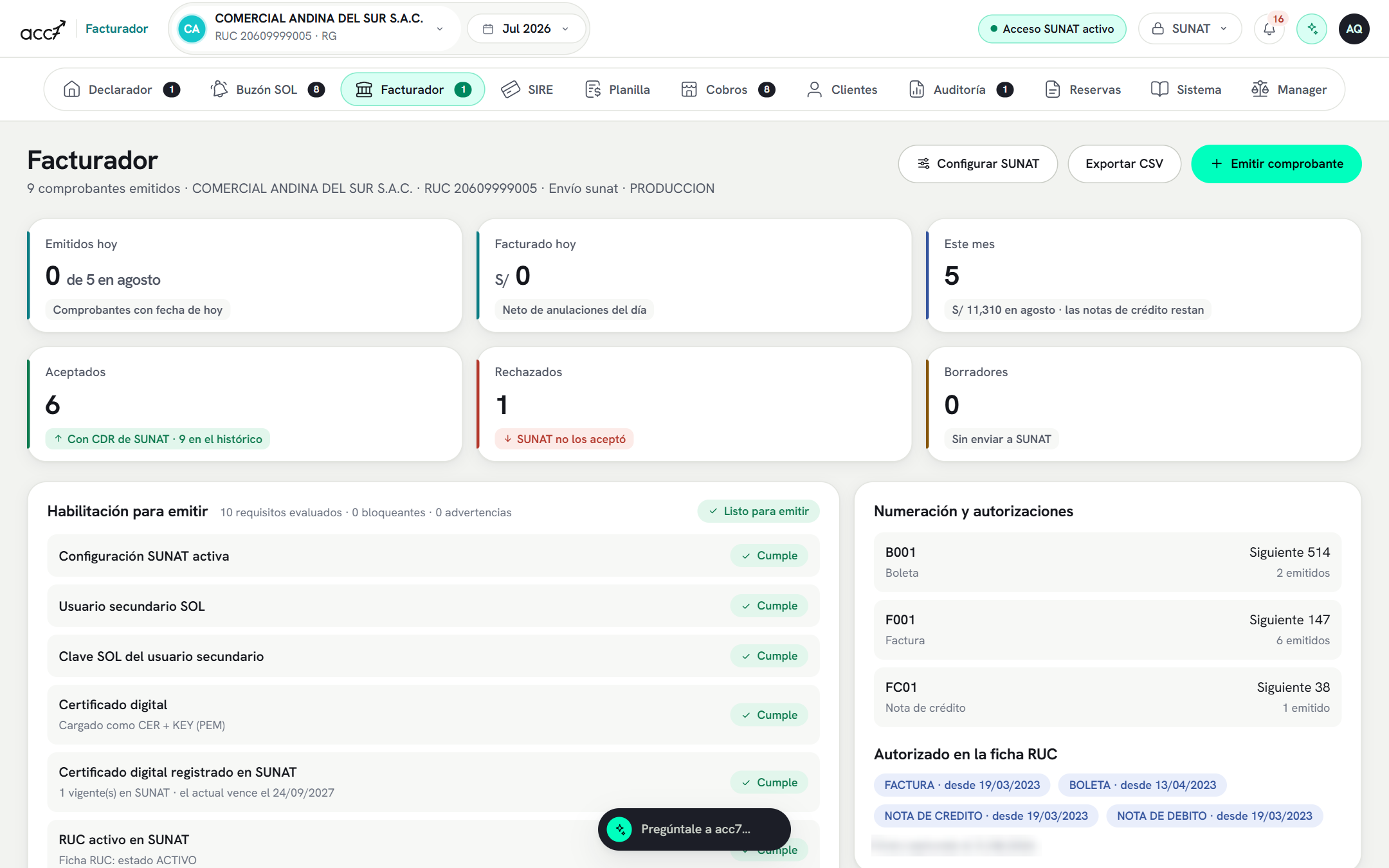
Task: Click the Clientes person icon
Action: pos(814,89)
